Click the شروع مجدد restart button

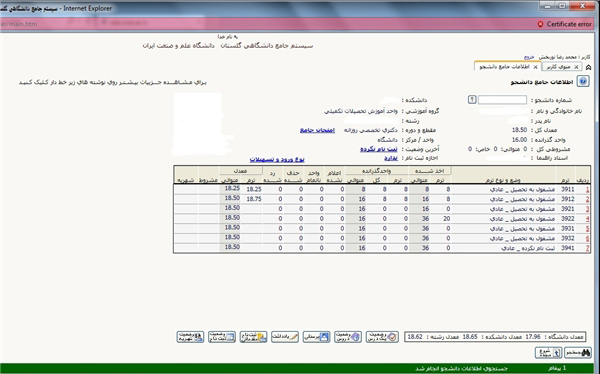tap(548, 353)
